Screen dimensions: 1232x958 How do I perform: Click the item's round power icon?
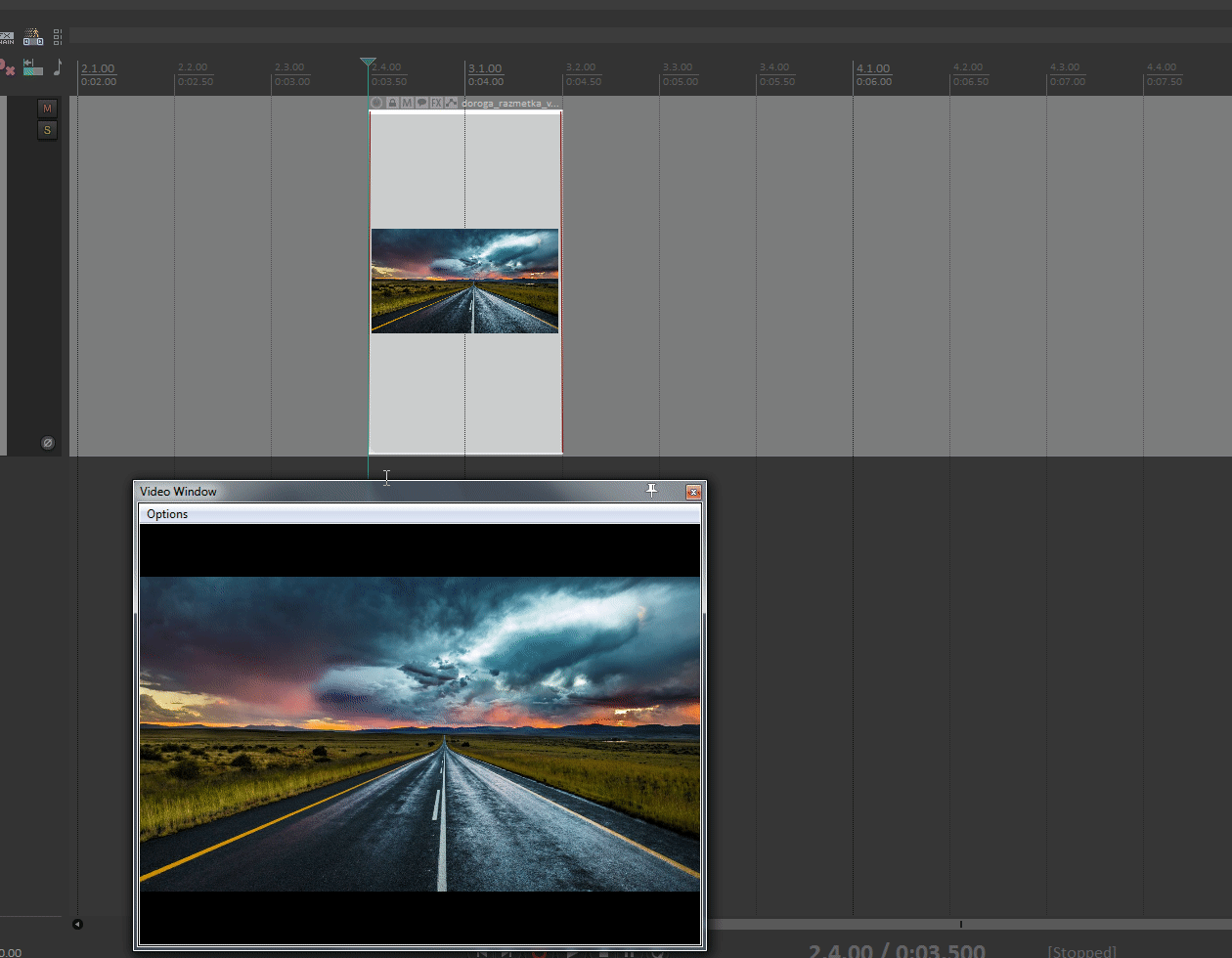377,103
